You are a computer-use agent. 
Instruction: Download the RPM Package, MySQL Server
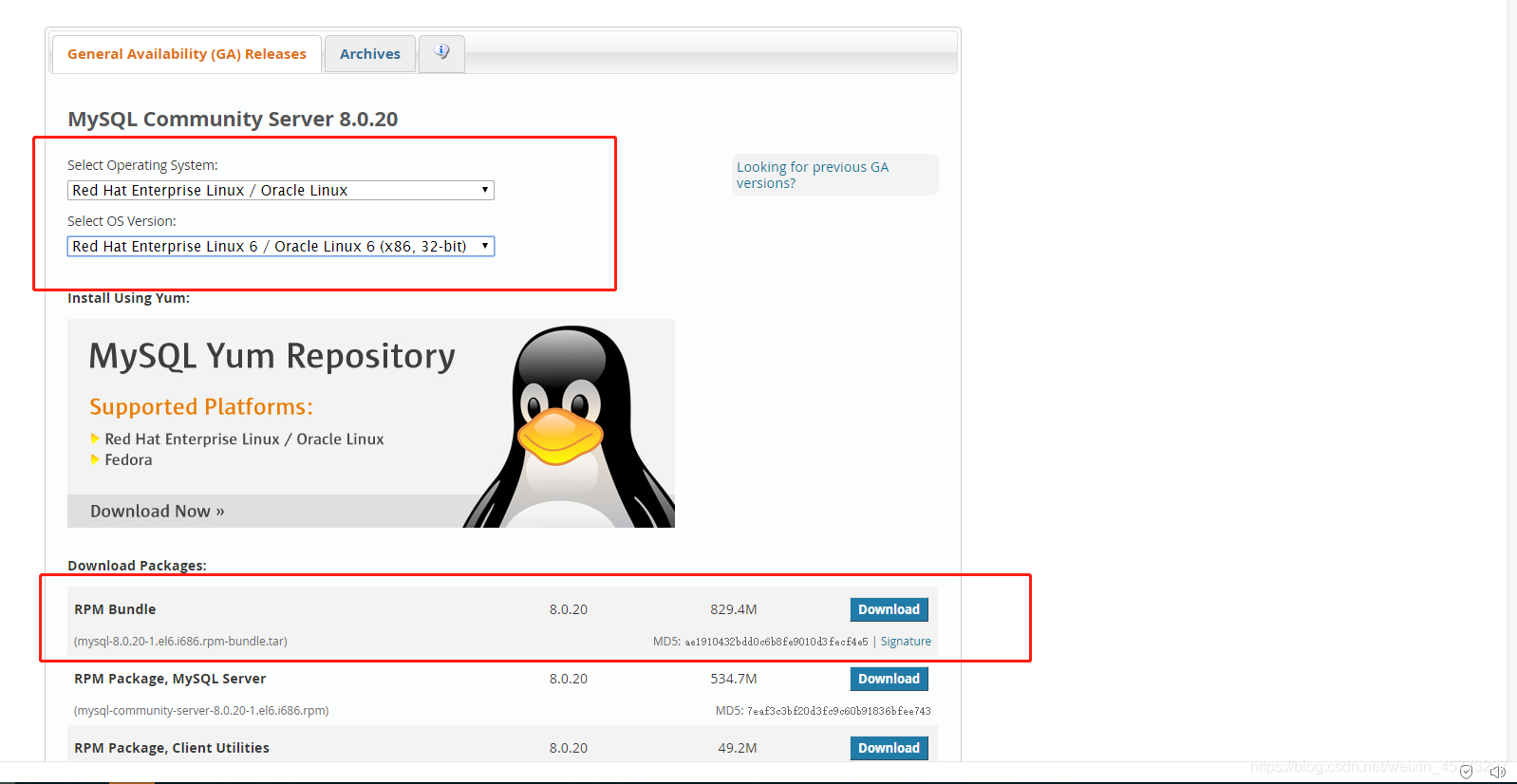pos(889,679)
